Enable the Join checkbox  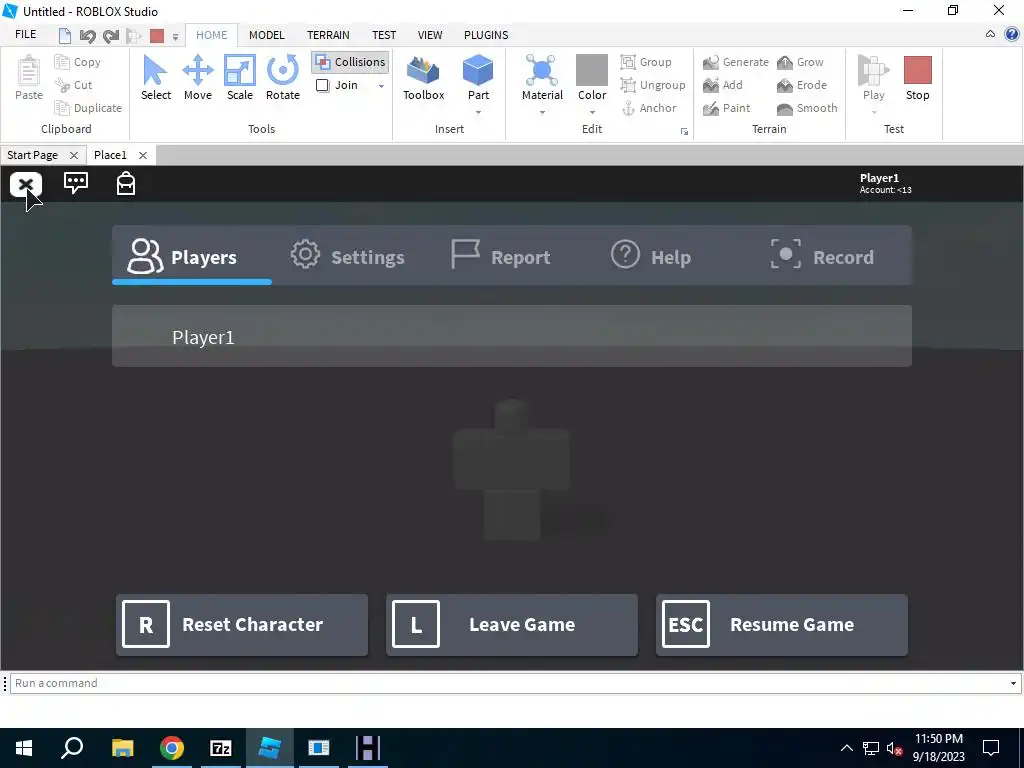click(322, 85)
